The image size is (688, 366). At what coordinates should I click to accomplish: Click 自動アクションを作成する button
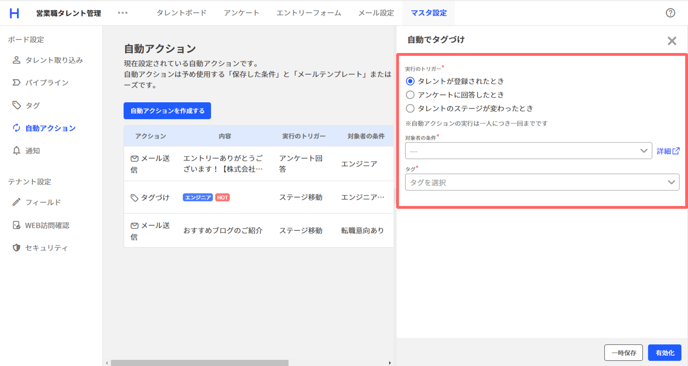[167, 111]
